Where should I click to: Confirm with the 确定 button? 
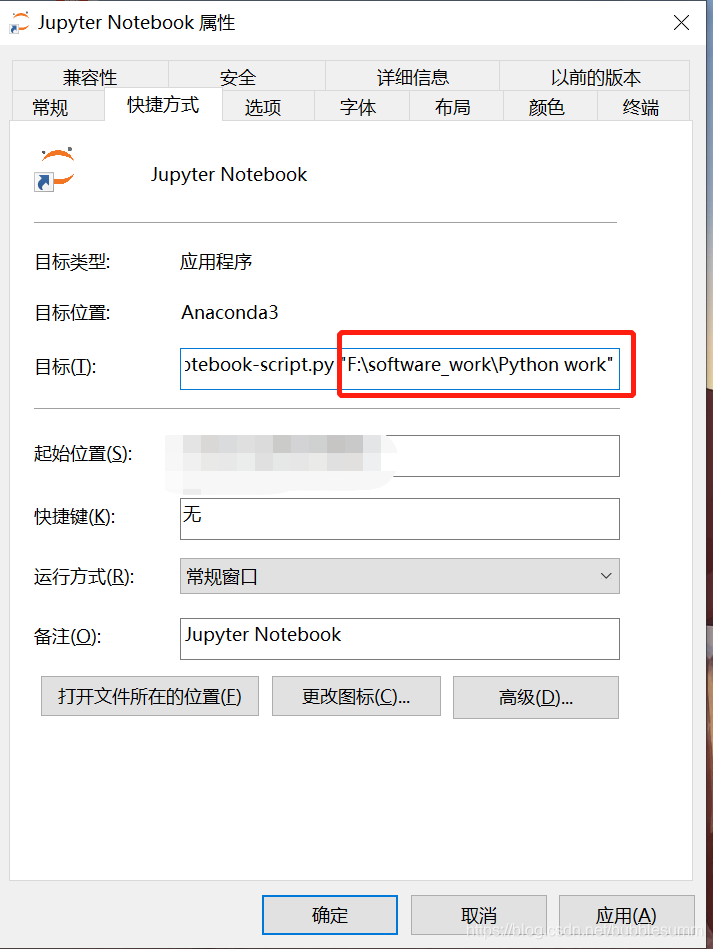pyautogui.click(x=330, y=915)
